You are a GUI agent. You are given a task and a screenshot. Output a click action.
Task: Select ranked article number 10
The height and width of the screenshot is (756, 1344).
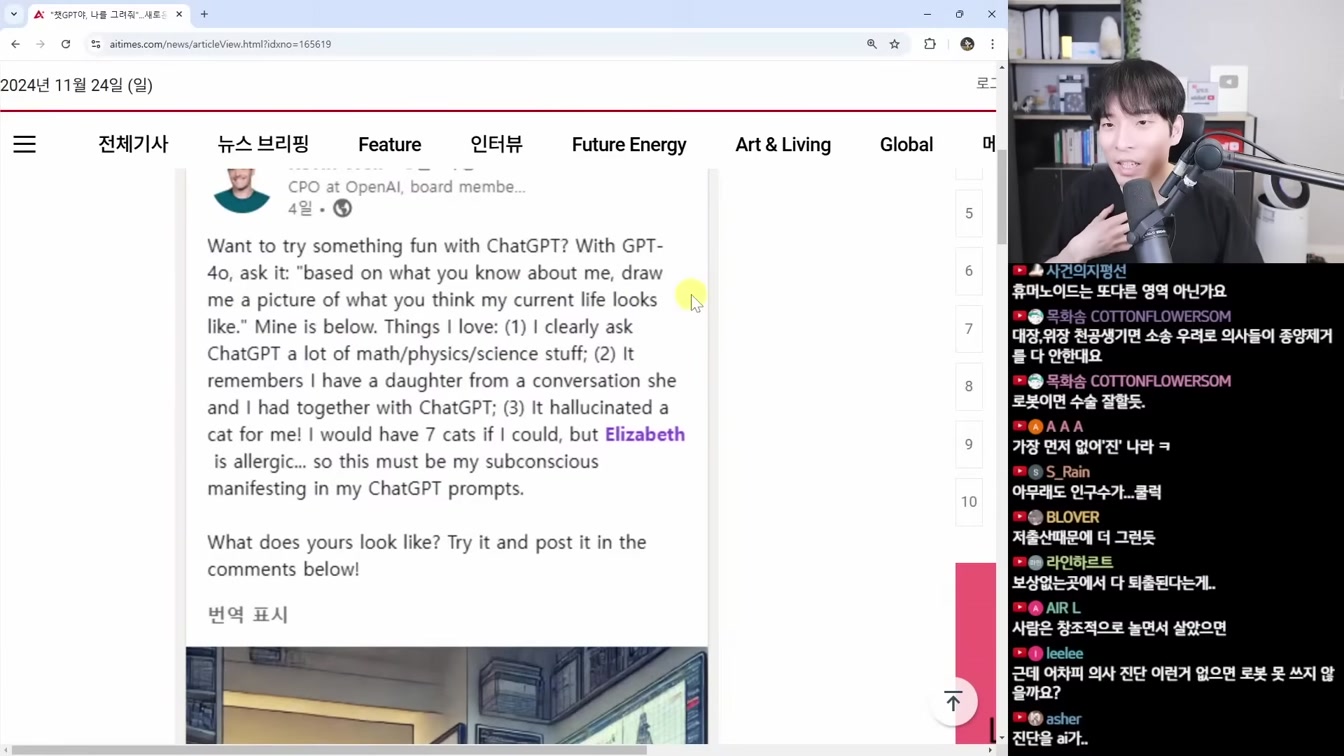[x=969, y=502]
